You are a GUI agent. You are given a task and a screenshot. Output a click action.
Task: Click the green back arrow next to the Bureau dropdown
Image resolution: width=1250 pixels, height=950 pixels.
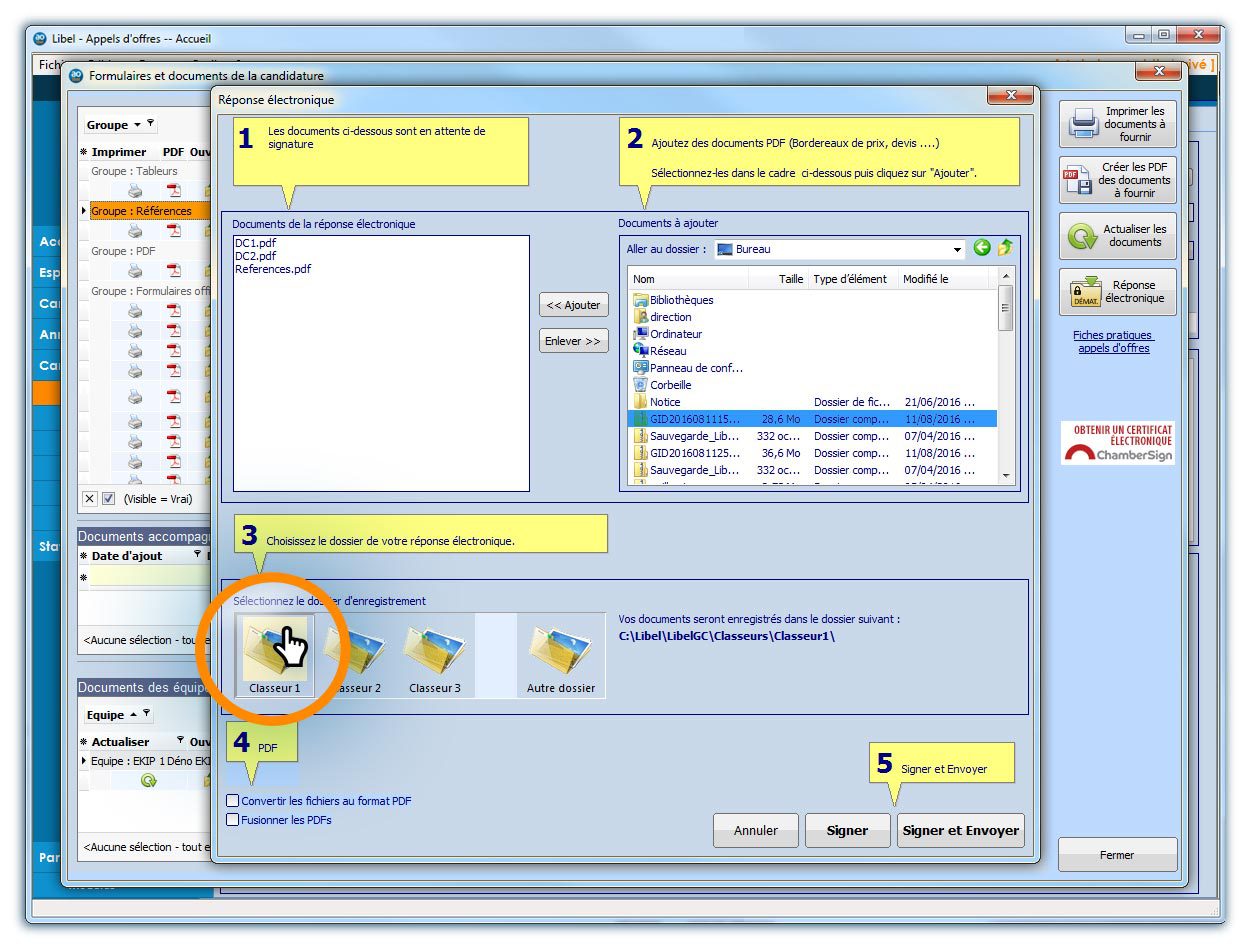981,248
